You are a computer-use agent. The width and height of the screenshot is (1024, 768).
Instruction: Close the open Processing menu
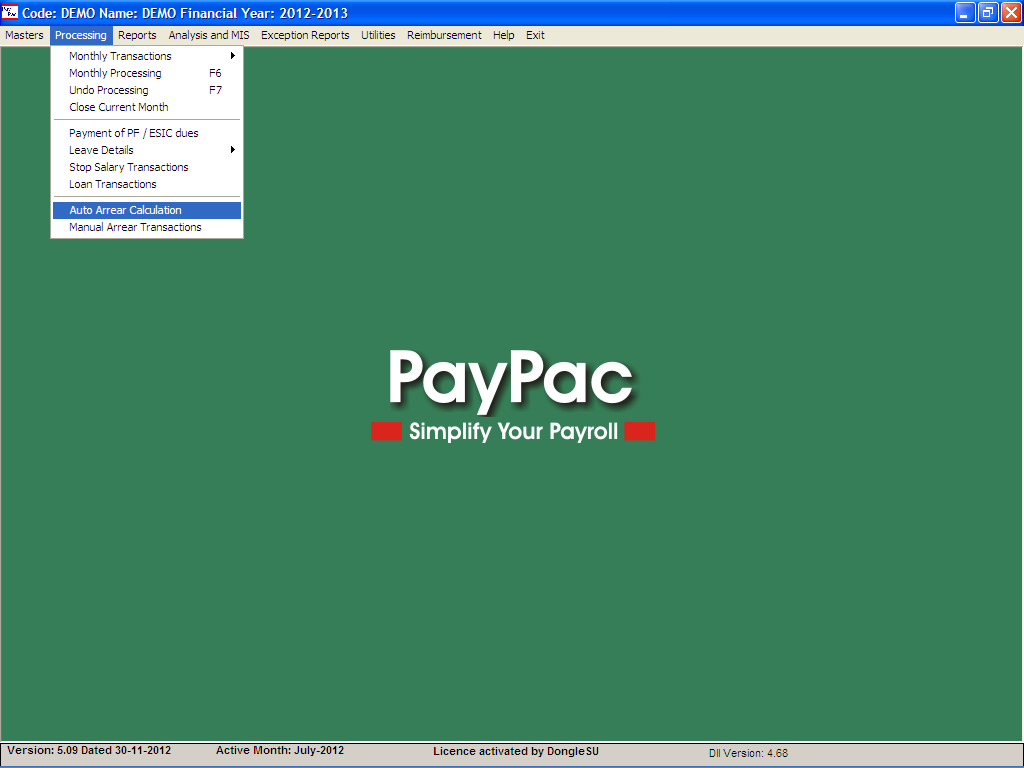tap(81, 35)
